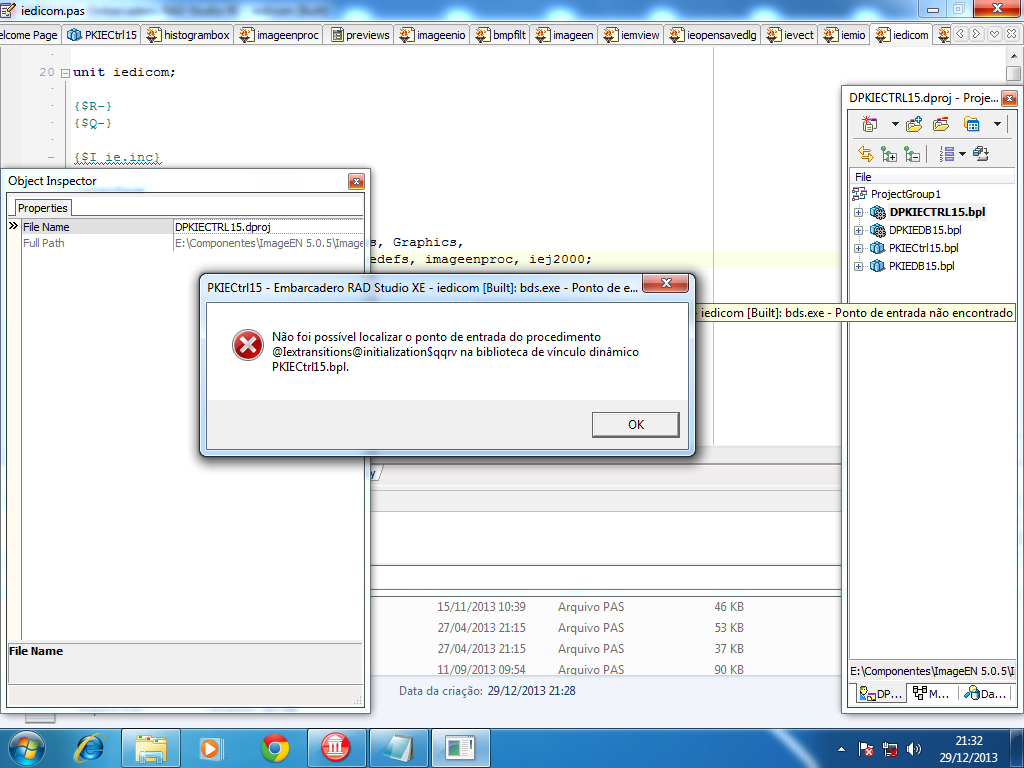Switch to the DP... tab under Project Manager
The image size is (1024, 768).
(x=881, y=694)
